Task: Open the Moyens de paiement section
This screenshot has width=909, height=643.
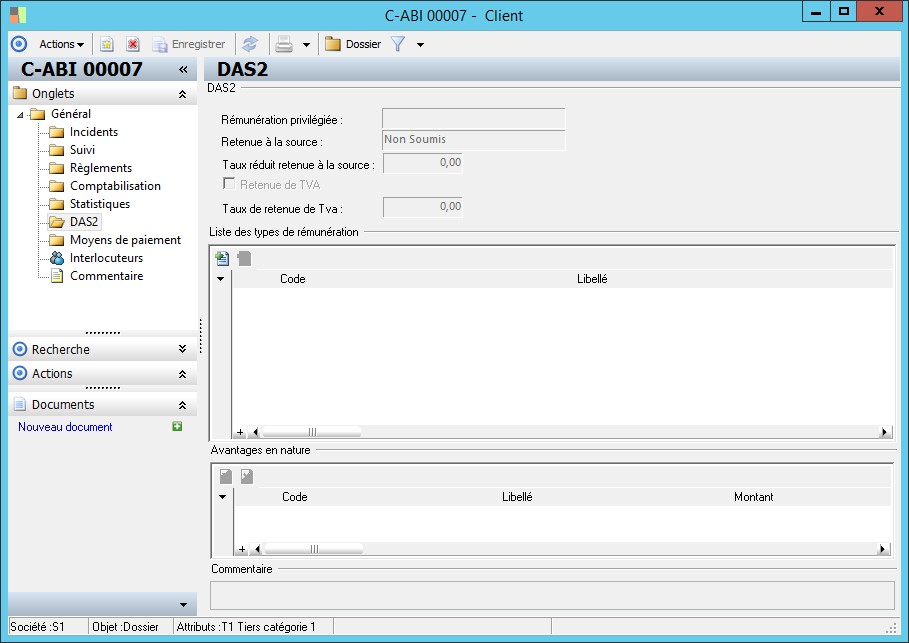Action: coord(125,240)
